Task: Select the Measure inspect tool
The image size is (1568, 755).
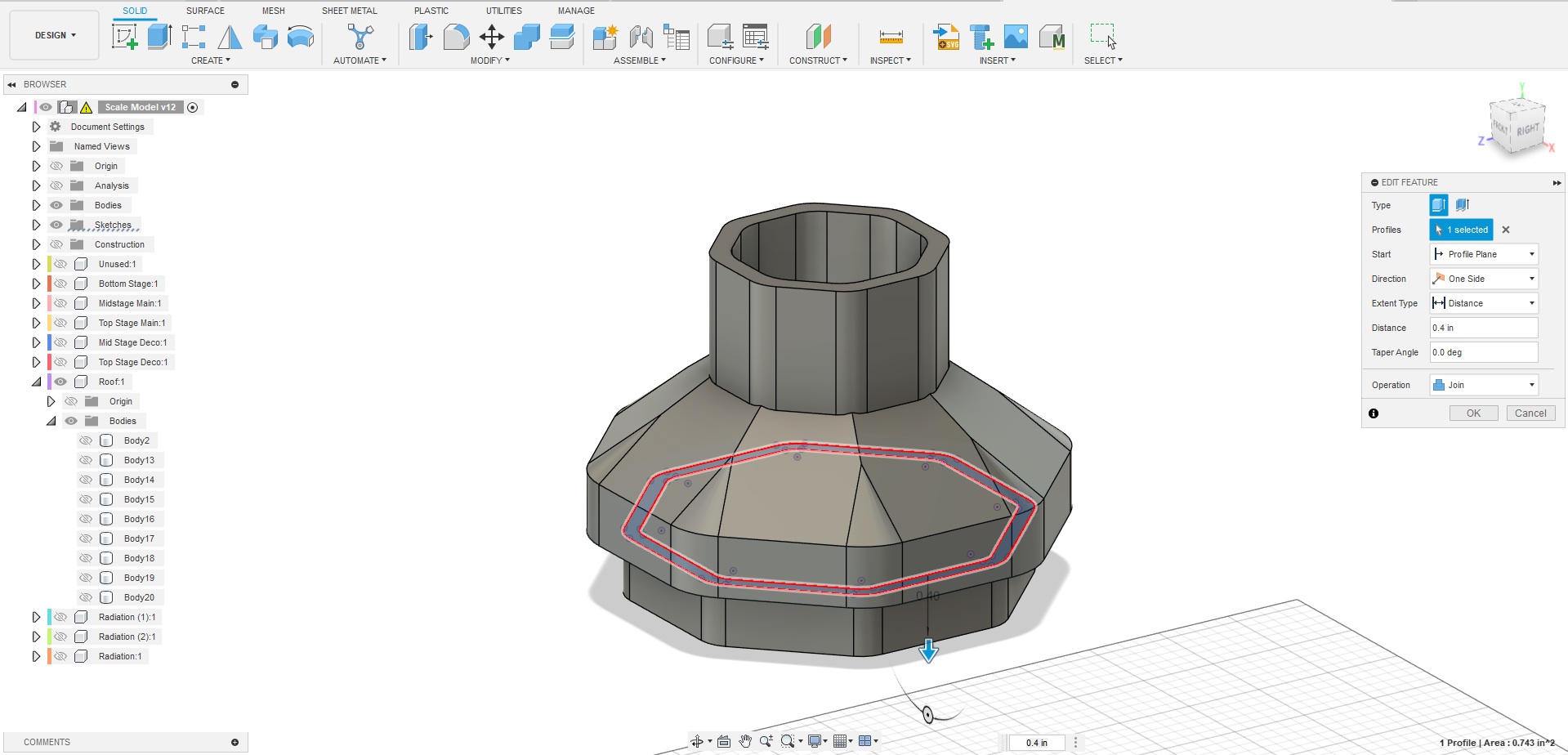Action: click(891, 37)
